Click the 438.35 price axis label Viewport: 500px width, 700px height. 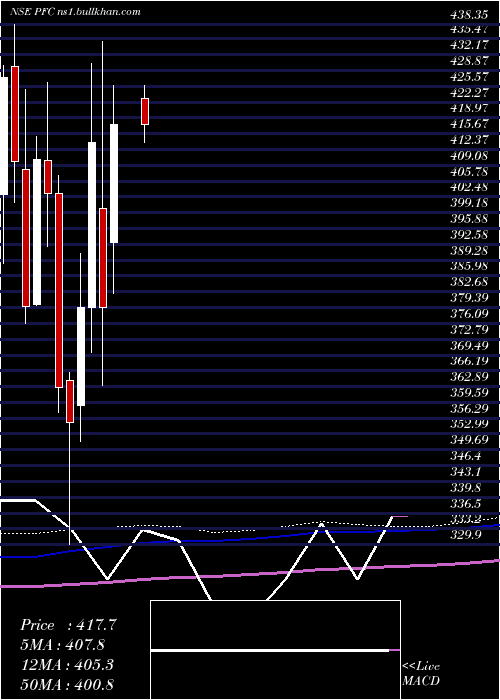(x=468, y=15)
